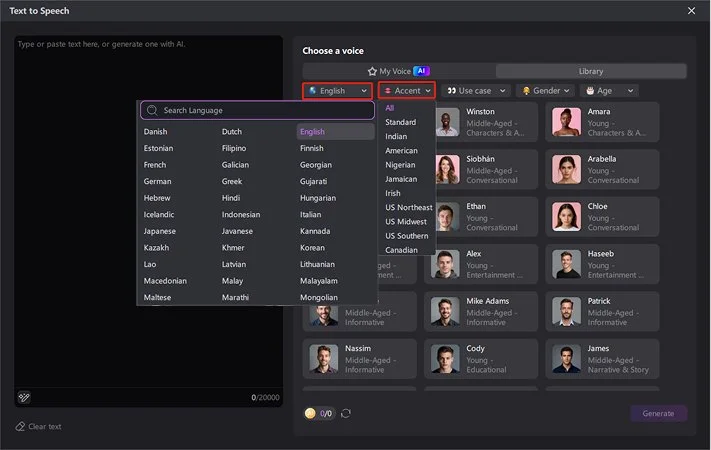Click the AI text generation icon

[25, 397]
